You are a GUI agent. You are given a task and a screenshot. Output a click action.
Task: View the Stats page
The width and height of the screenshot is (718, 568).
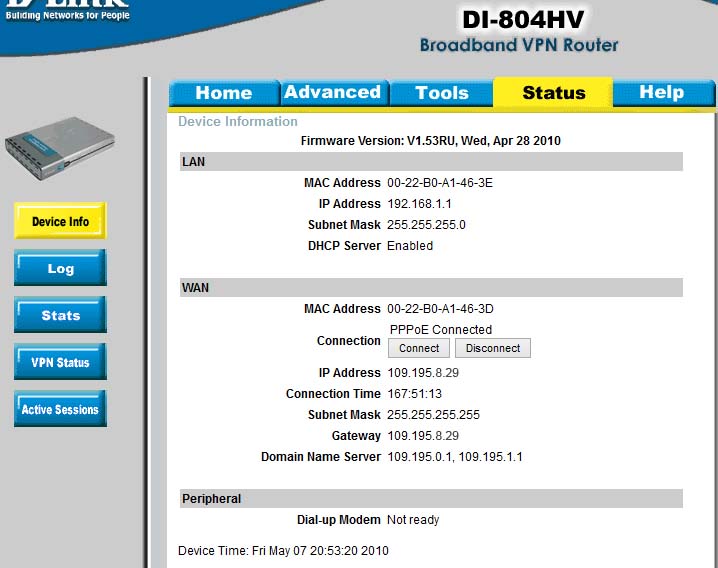point(60,315)
